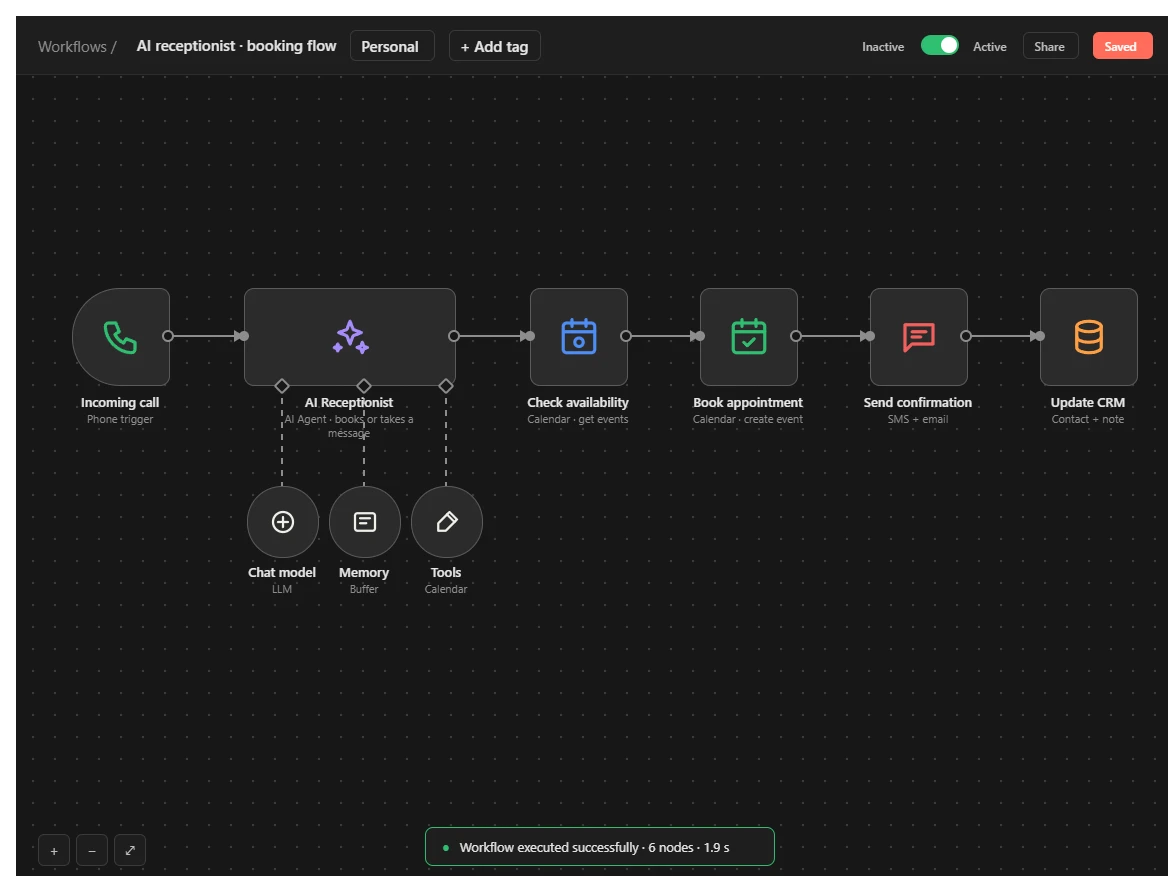The width and height of the screenshot is (1168, 876).
Task: Click the diamond connector above Memory
Action: (364, 386)
